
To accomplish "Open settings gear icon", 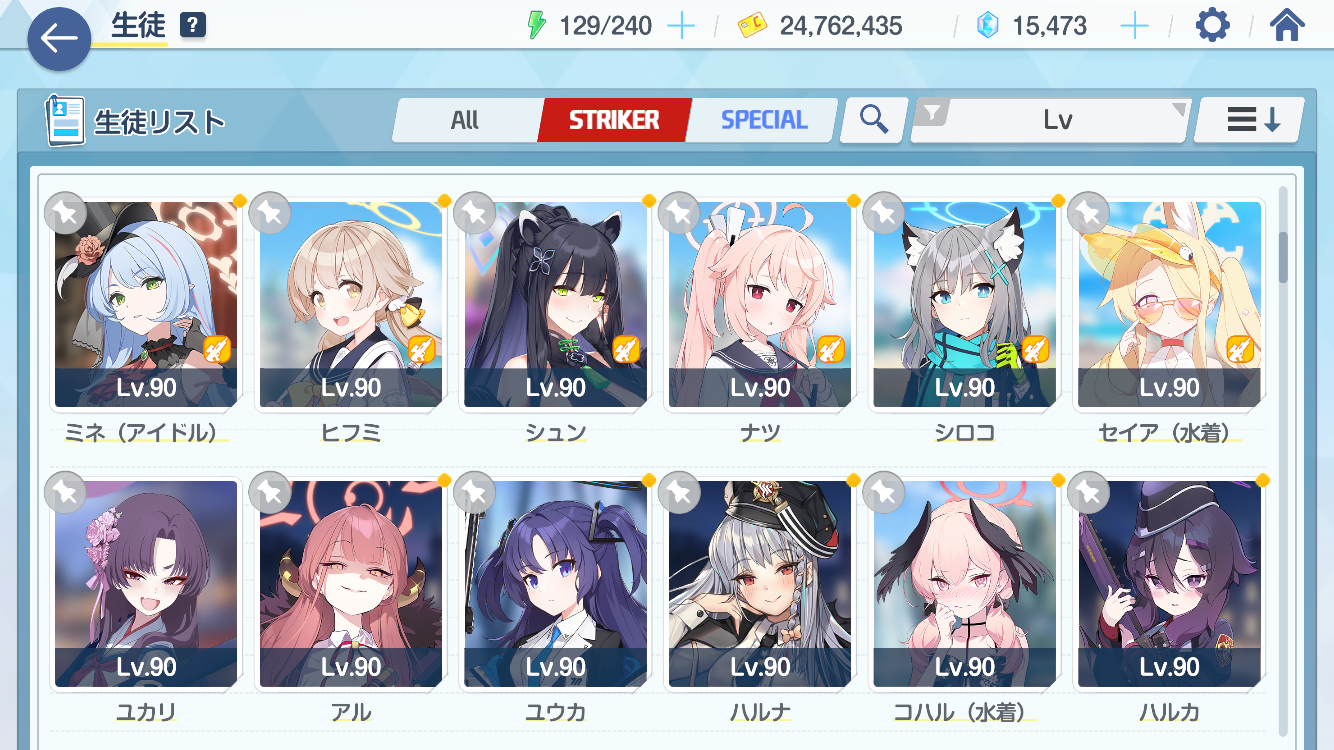I will [1213, 25].
